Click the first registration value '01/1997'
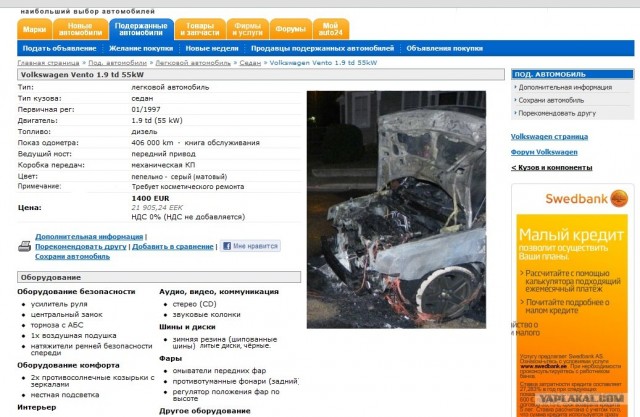The image size is (640, 417). tap(146, 110)
